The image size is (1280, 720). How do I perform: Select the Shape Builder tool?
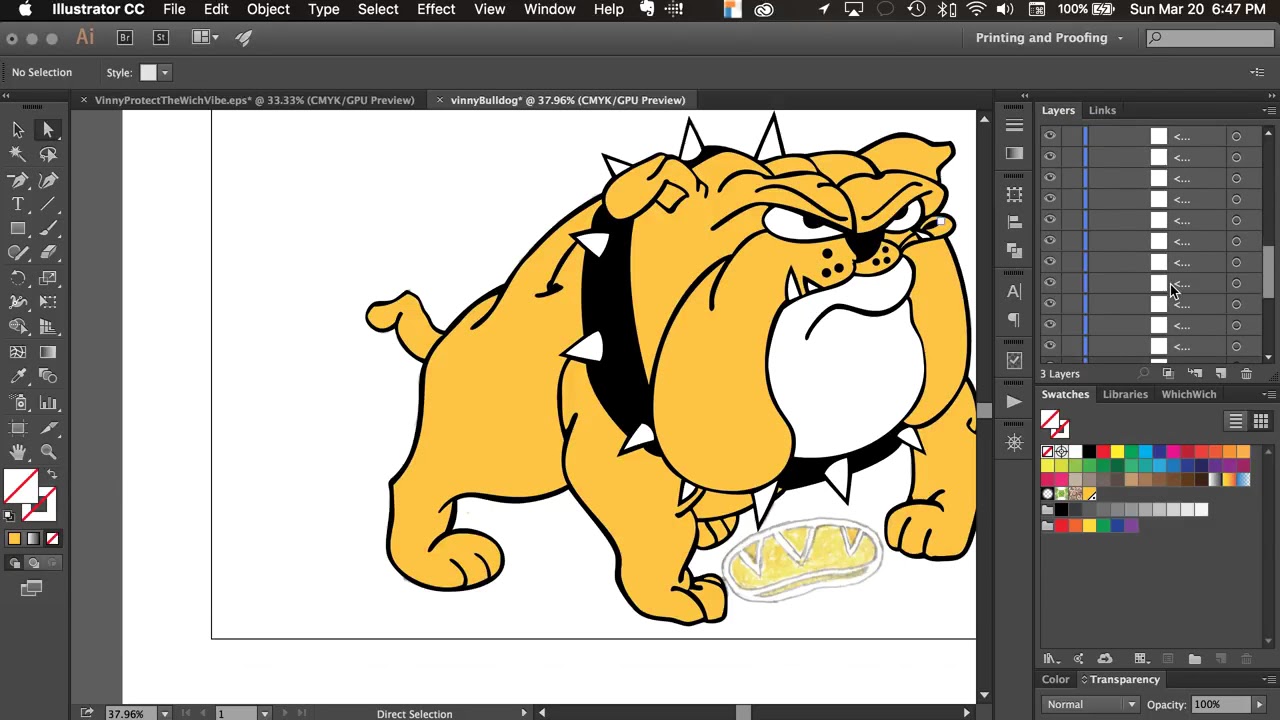pyautogui.click(x=18, y=327)
